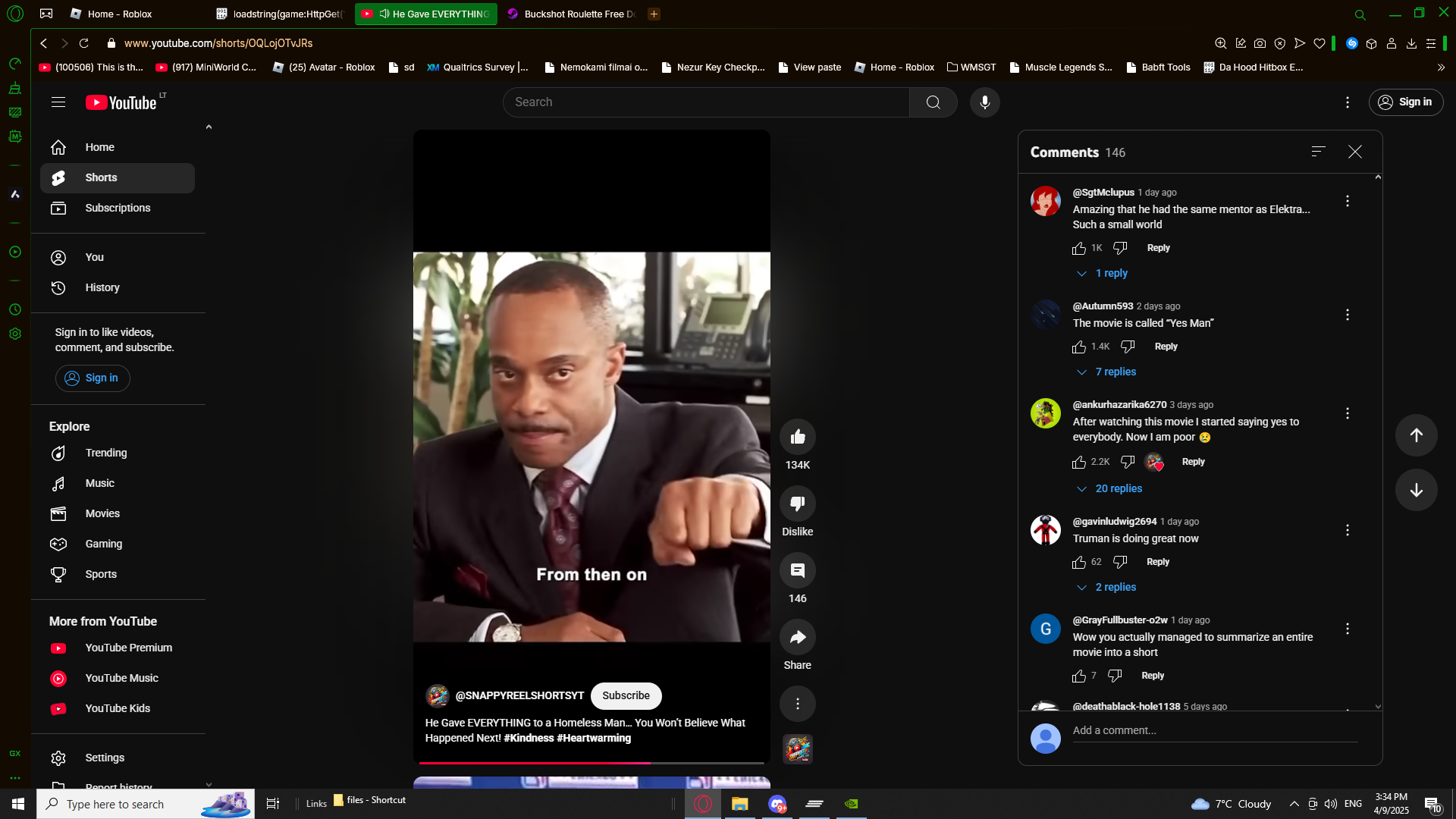
Task: Open the sound thumbnail under the options button
Action: 797,748
